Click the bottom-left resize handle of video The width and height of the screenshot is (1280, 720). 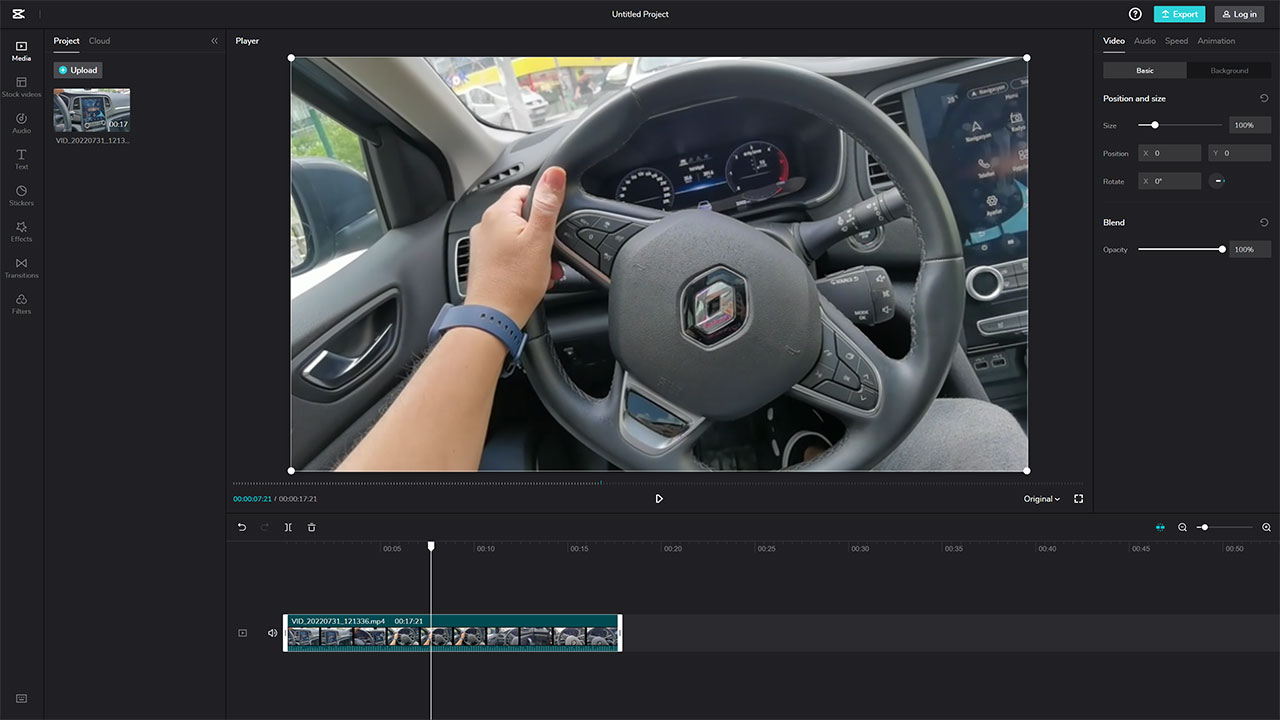point(291,470)
